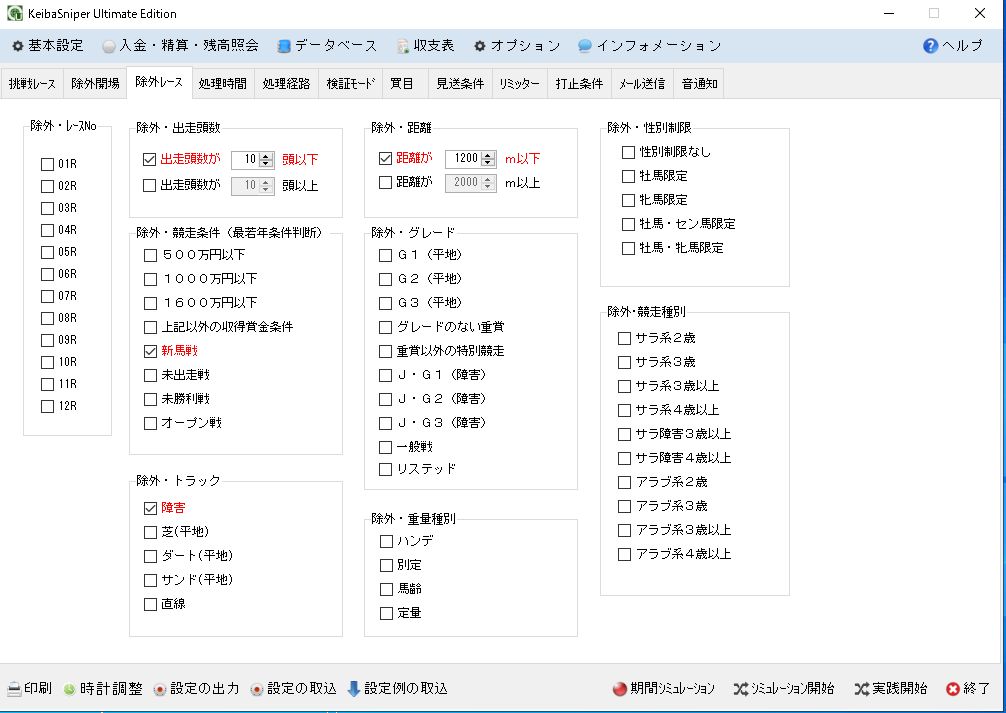
Task: Check the リステッド grade checkbox
Action: tap(385, 470)
